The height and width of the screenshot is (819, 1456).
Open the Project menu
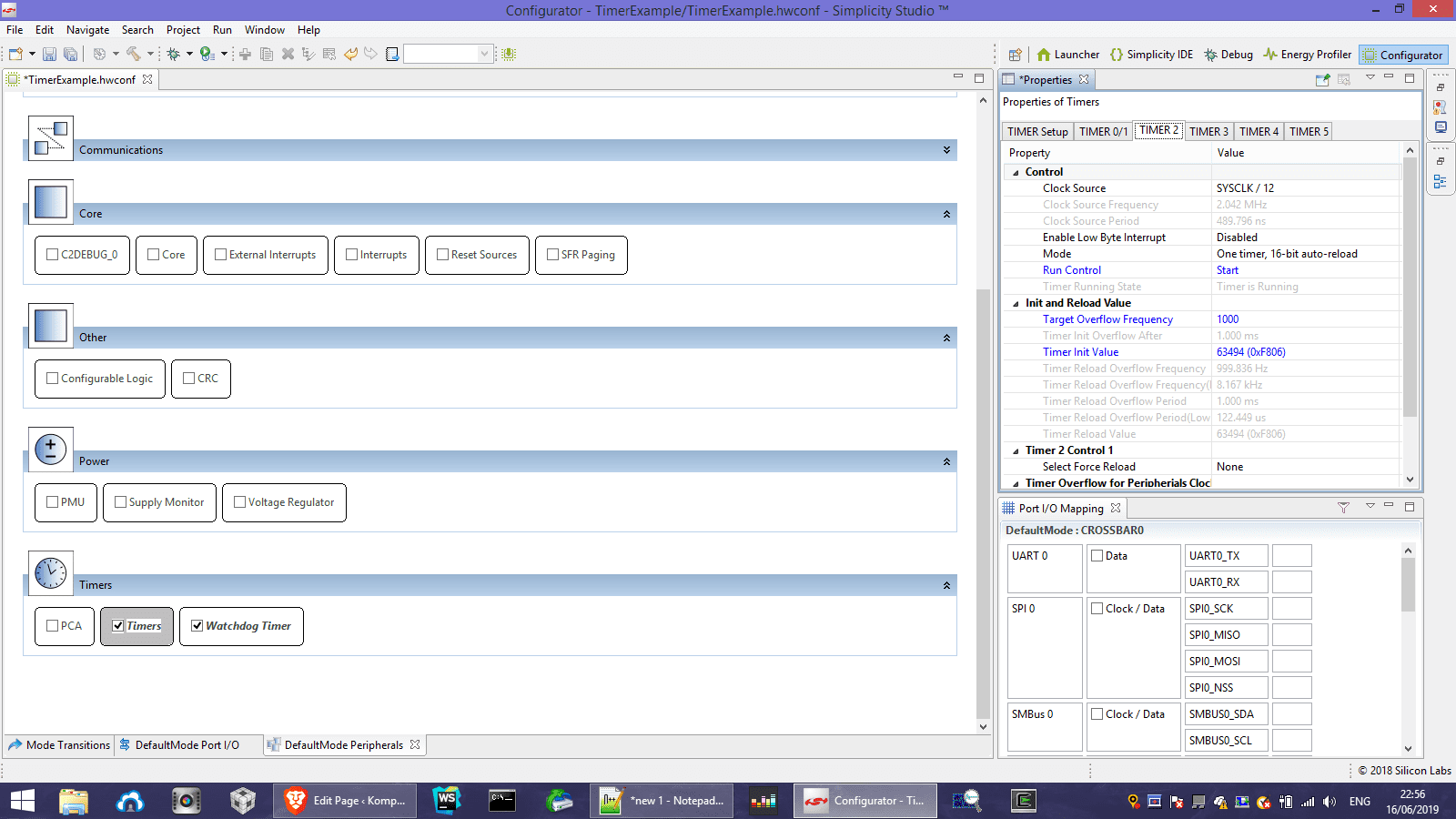(183, 30)
